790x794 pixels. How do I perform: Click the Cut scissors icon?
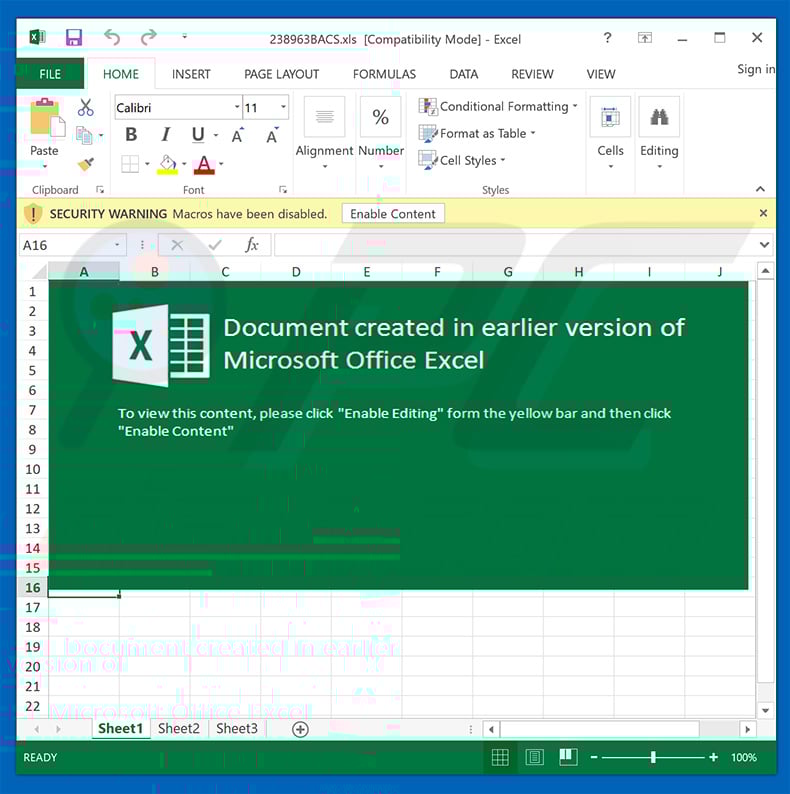coord(86,108)
